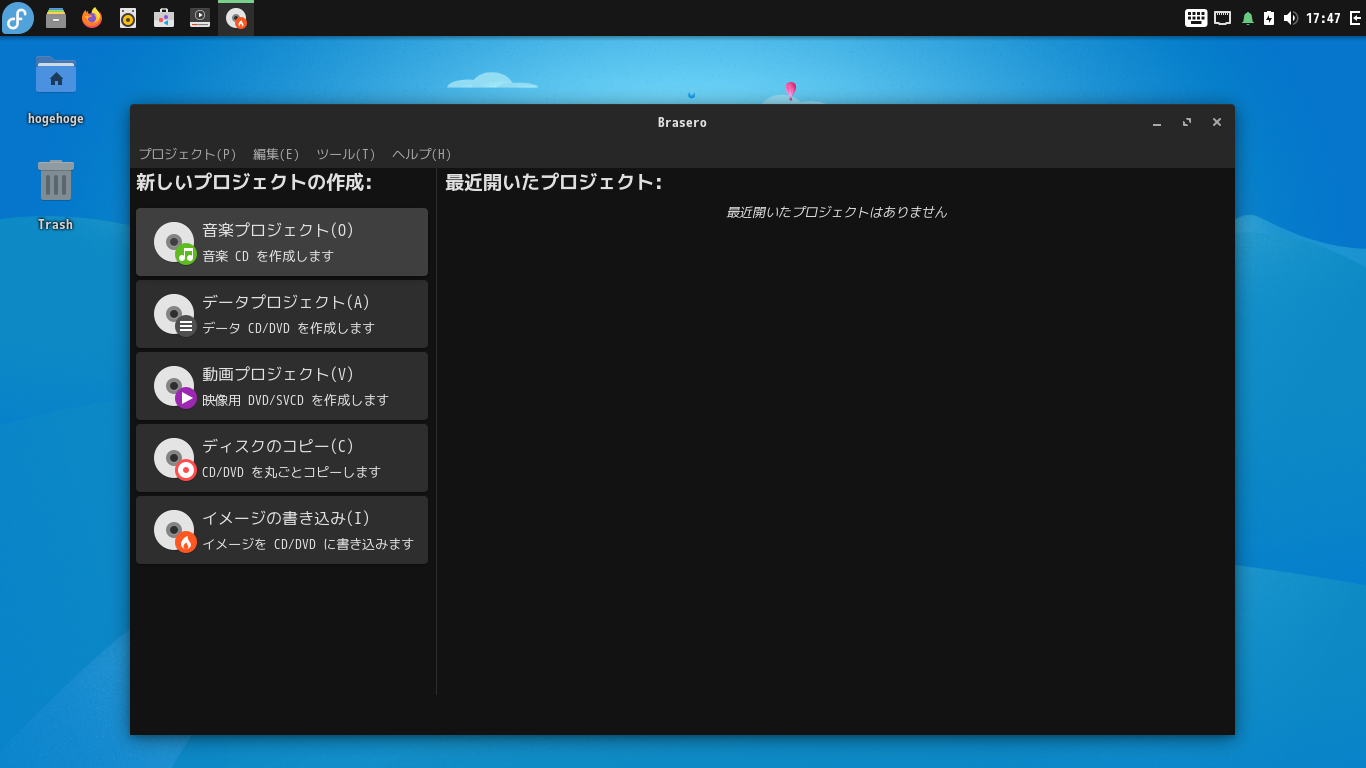Choose ディスクのコピー to copy a disc
The height and width of the screenshot is (768, 1366).
click(x=282, y=458)
